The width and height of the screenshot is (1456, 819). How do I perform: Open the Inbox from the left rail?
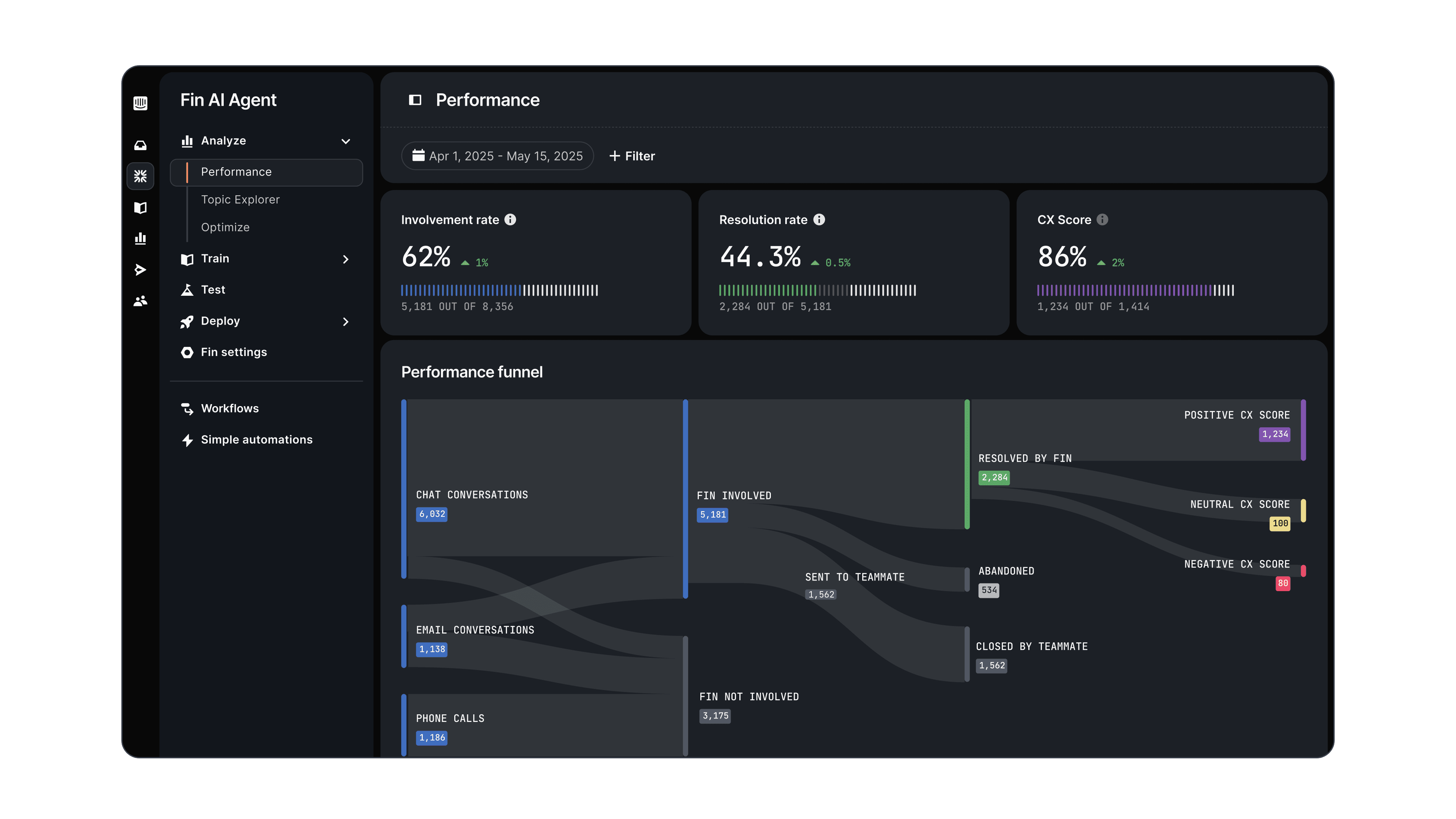click(x=140, y=145)
